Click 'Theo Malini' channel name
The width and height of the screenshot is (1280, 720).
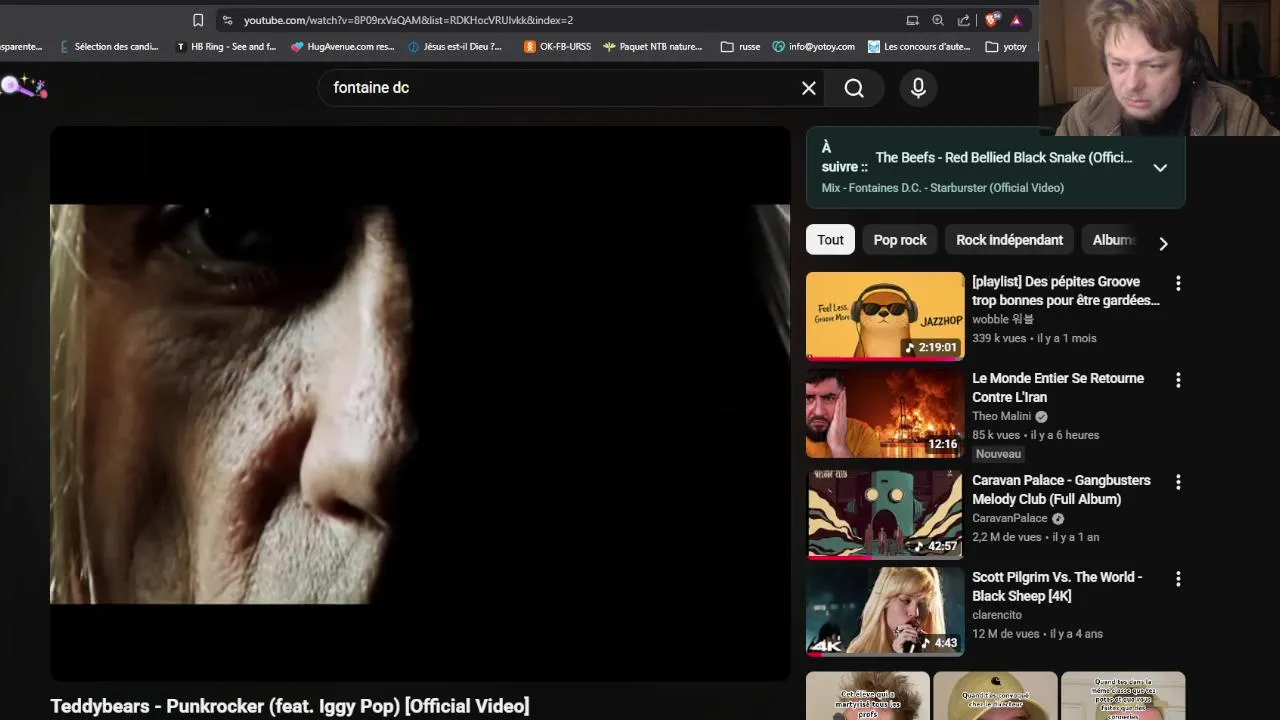1001,416
